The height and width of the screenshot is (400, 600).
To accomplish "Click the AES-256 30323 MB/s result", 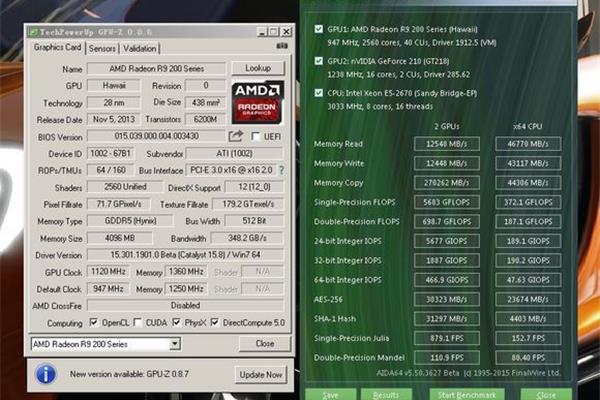I will point(447,299).
